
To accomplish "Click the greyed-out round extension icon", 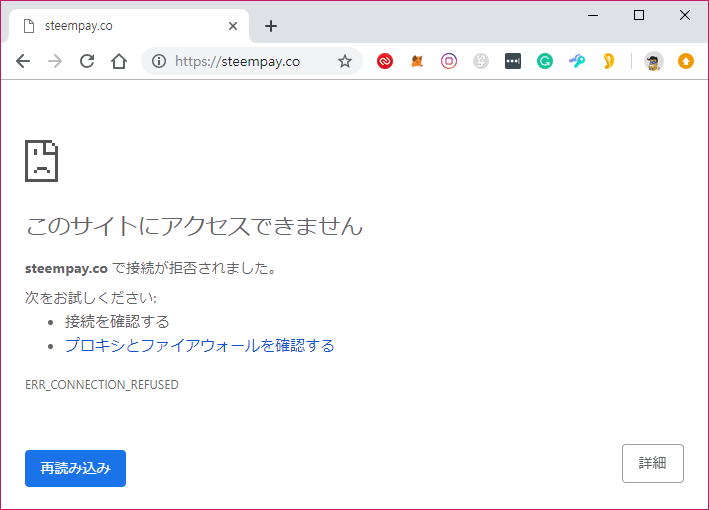I will coord(481,61).
